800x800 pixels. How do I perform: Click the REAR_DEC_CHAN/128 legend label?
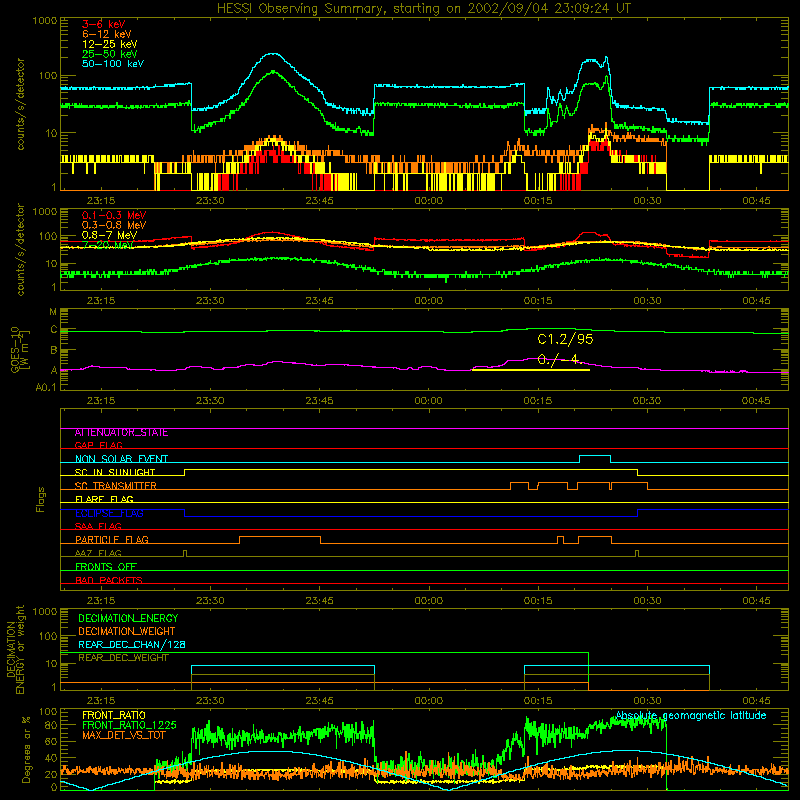point(132,645)
